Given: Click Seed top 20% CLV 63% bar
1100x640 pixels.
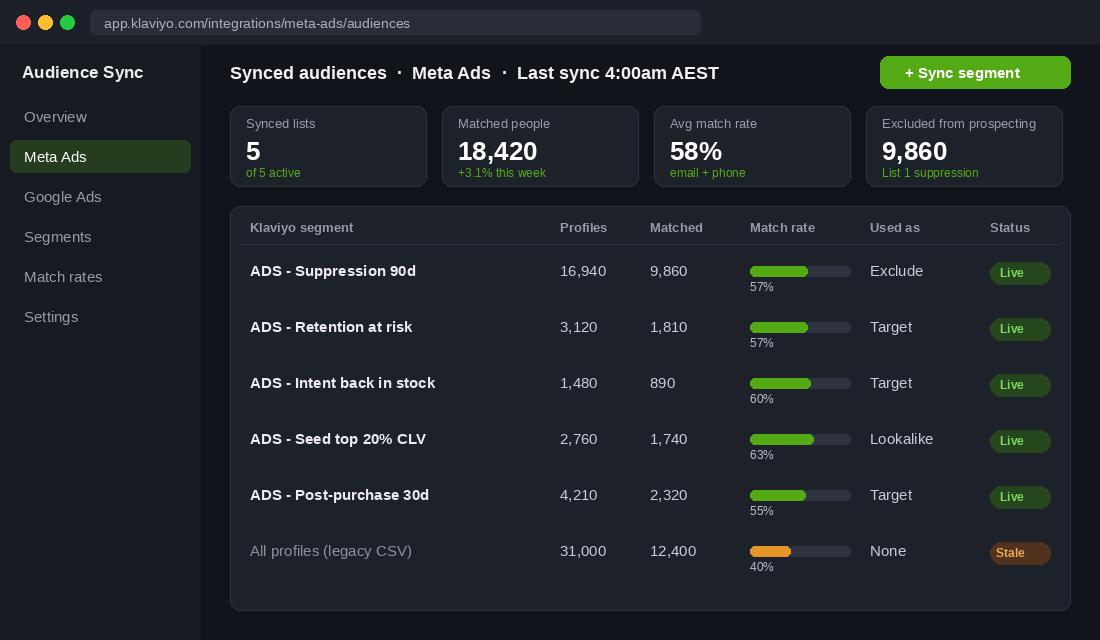Looking at the screenshot, I should pos(800,440).
